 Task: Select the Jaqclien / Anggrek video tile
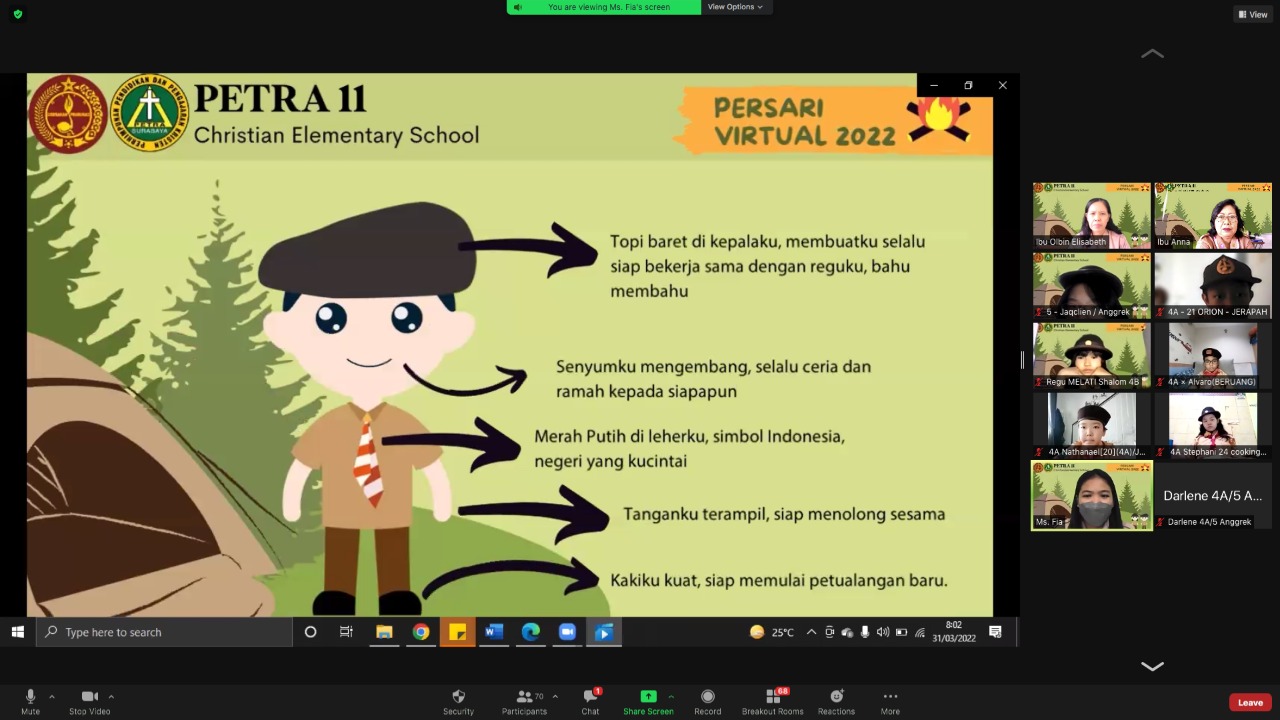[x=1092, y=285]
